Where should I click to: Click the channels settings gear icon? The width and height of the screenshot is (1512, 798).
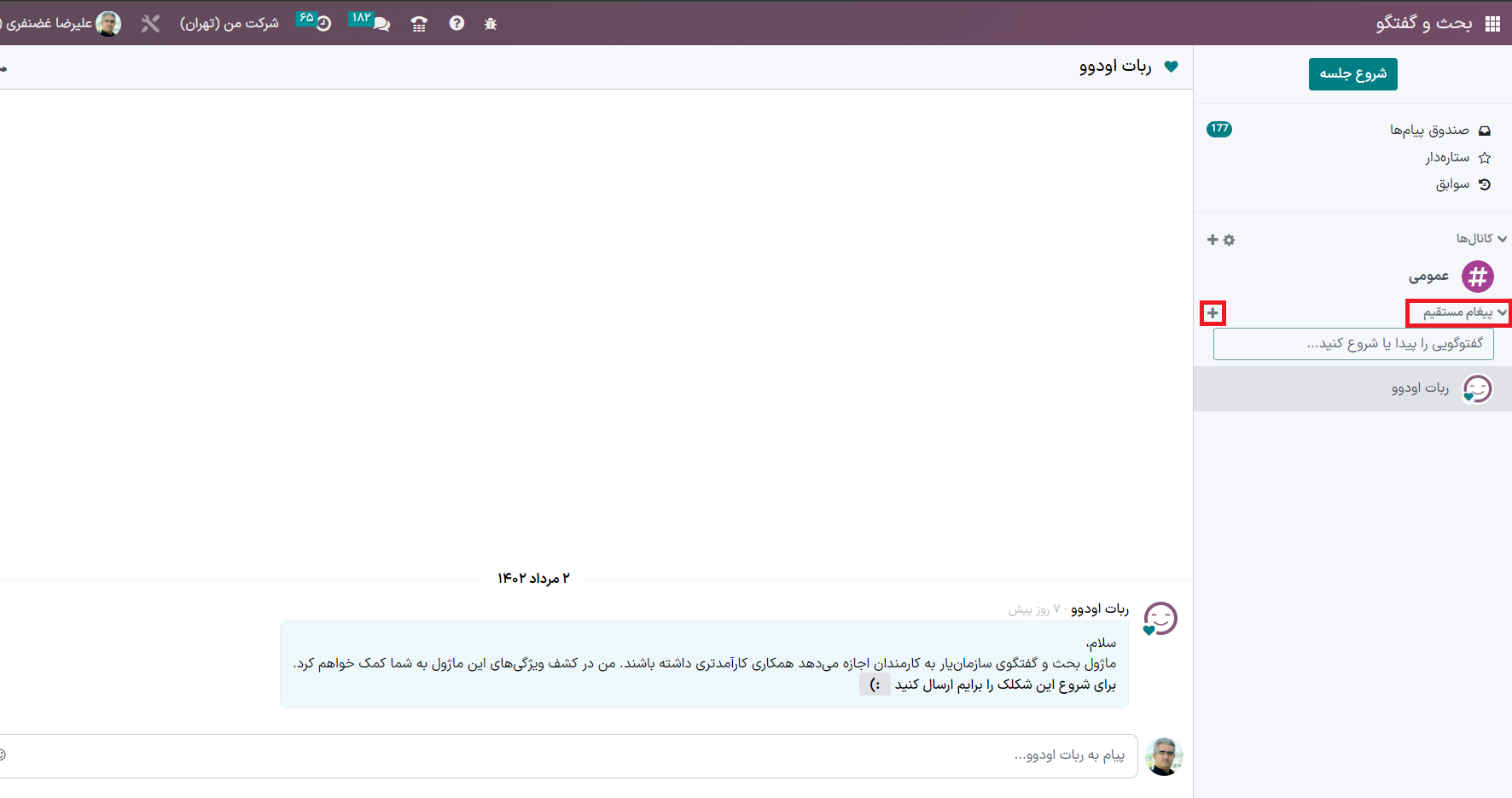(1229, 240)
